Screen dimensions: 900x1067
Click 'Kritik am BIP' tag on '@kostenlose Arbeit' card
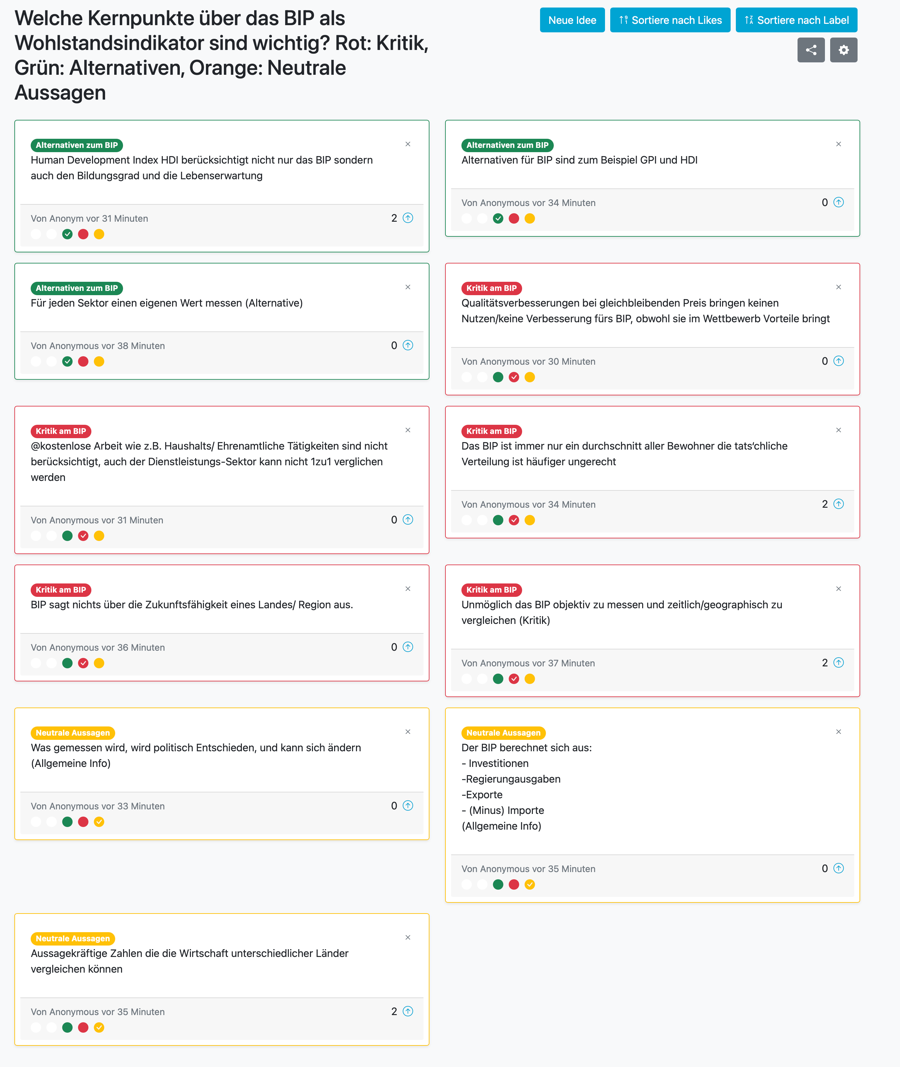click(61, 431)
